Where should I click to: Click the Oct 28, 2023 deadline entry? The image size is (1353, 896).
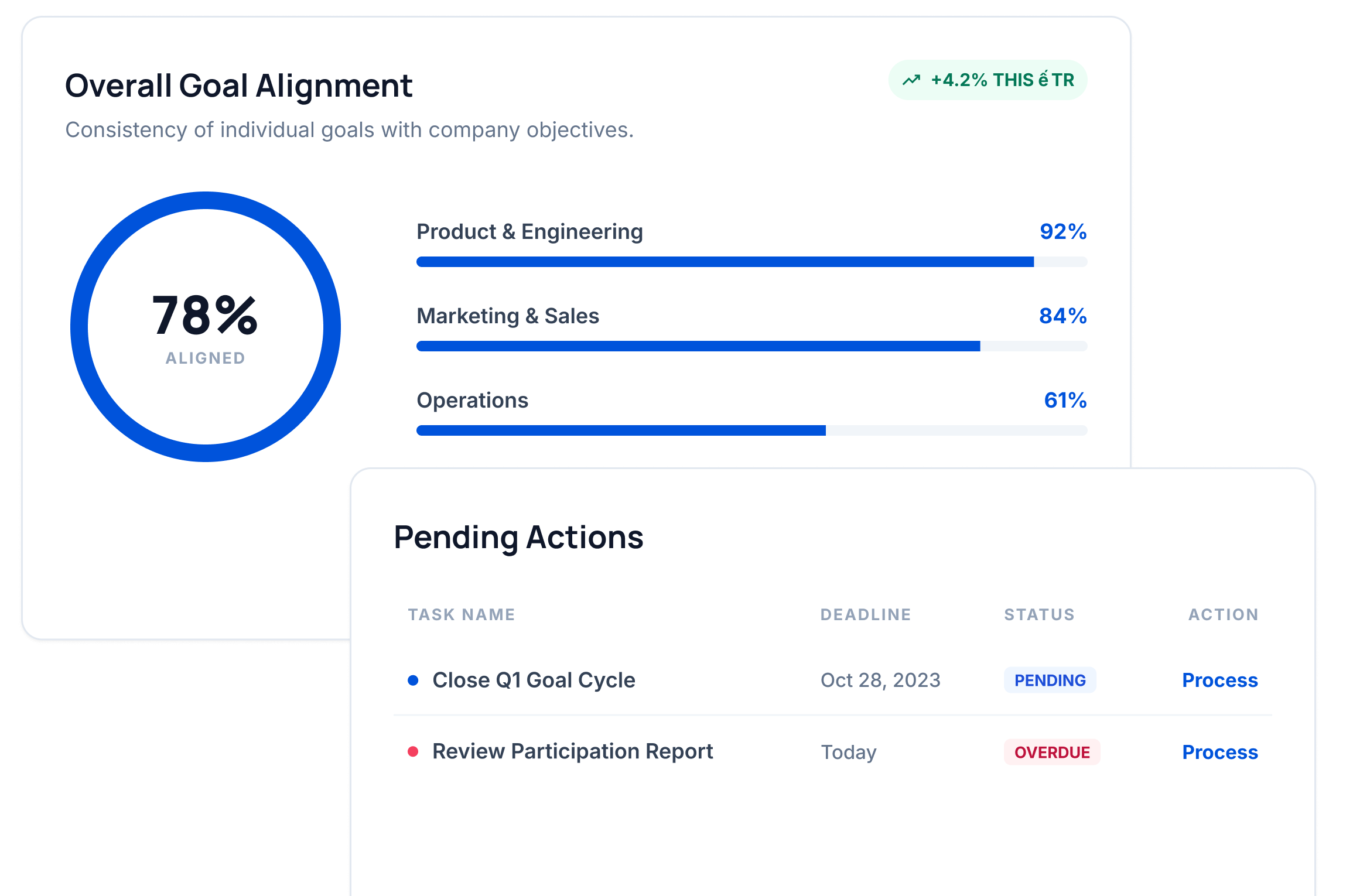point(880,680)
